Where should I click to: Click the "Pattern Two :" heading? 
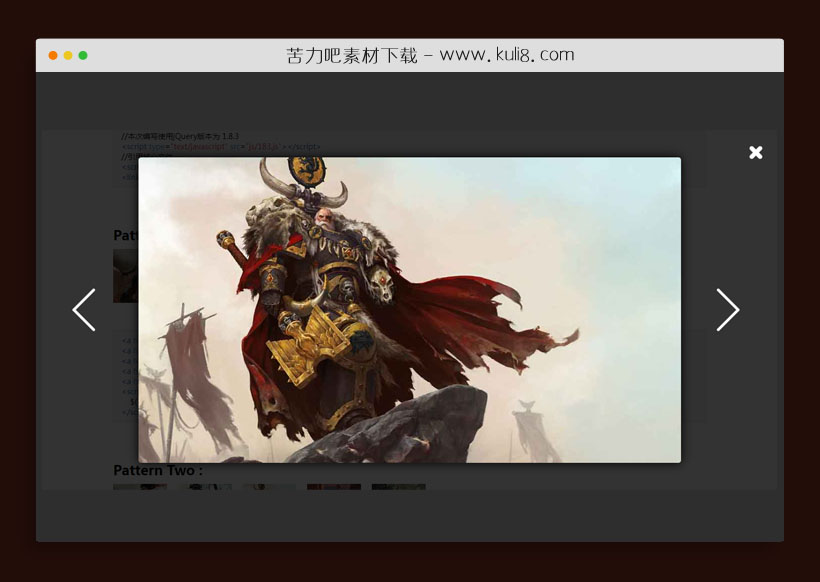click(x=158, y=470)
